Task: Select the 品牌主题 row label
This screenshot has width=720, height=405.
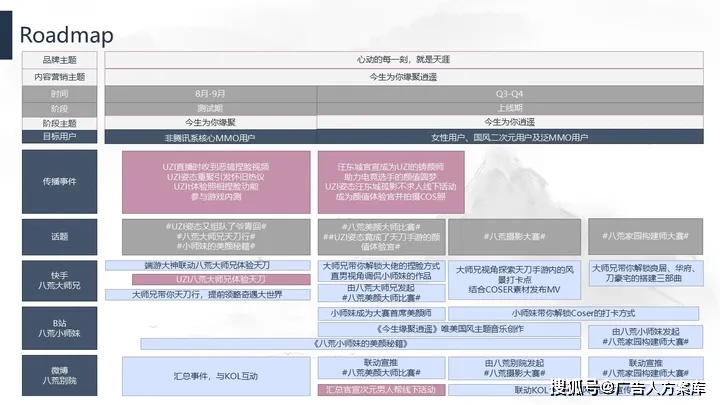Action: (x=60, y=60)
